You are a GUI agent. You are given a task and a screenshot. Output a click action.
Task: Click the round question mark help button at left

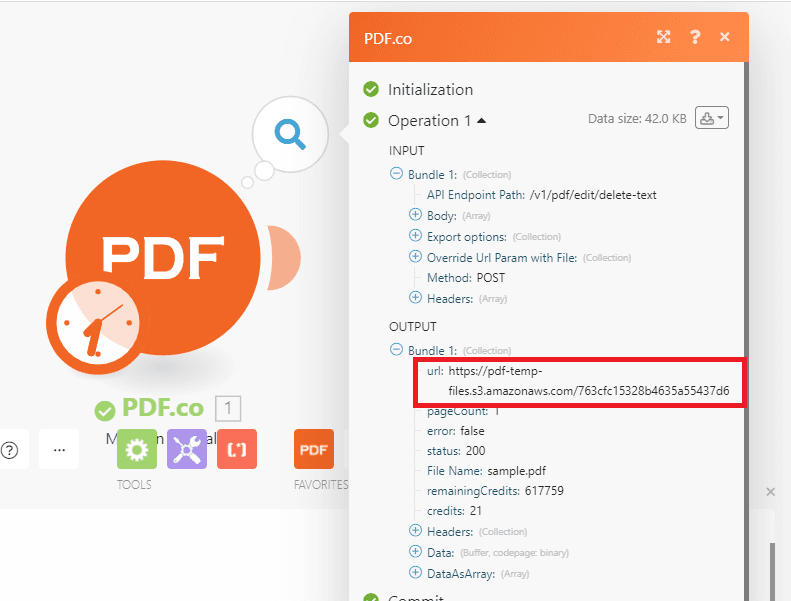(x=10, y=450)
